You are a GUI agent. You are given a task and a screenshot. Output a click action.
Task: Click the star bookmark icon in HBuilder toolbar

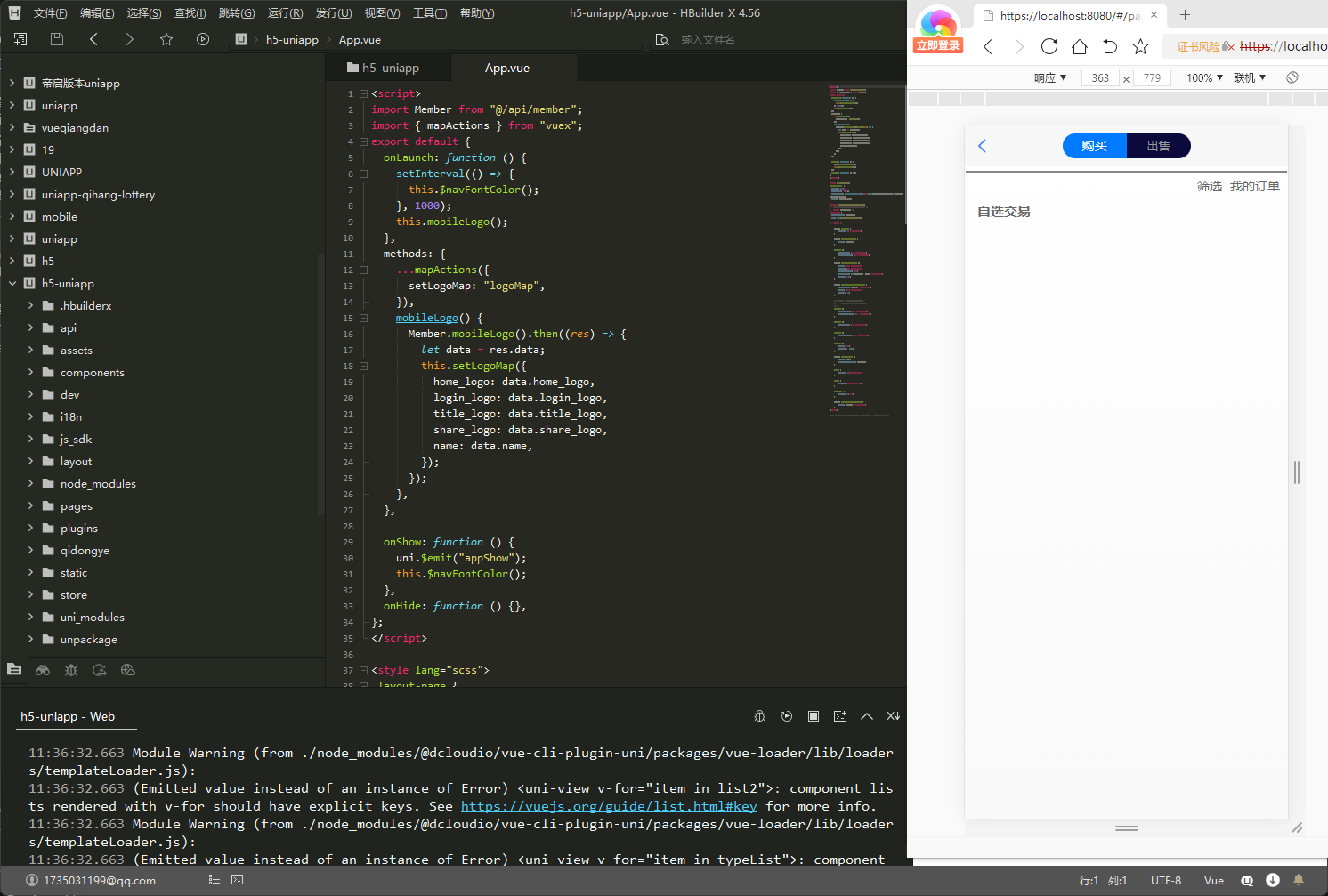coord(166,39)
